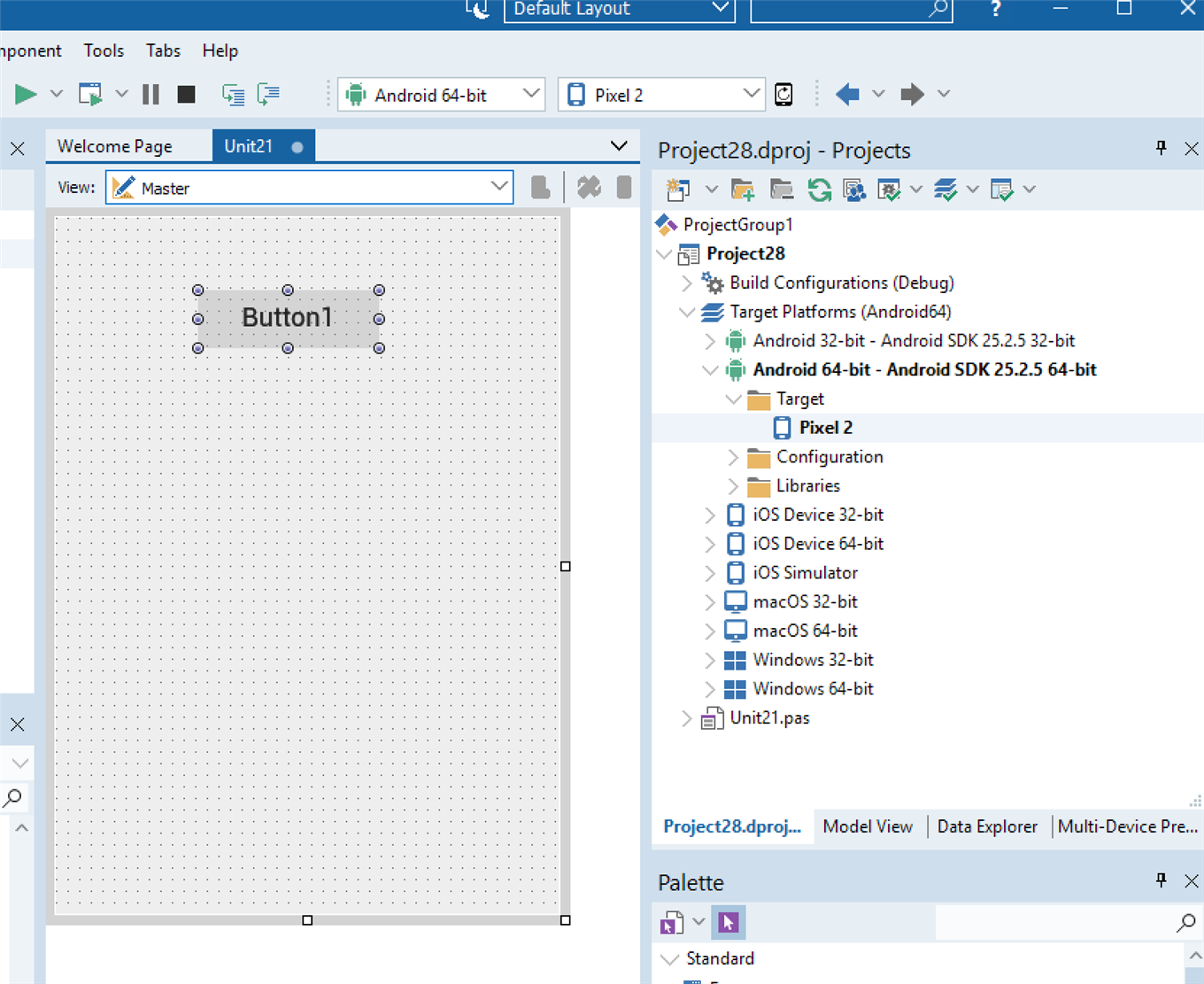The image size is (1204, 984).
Task: Expand the Build Configurations (Debug) node
Action: pos(687,283)
